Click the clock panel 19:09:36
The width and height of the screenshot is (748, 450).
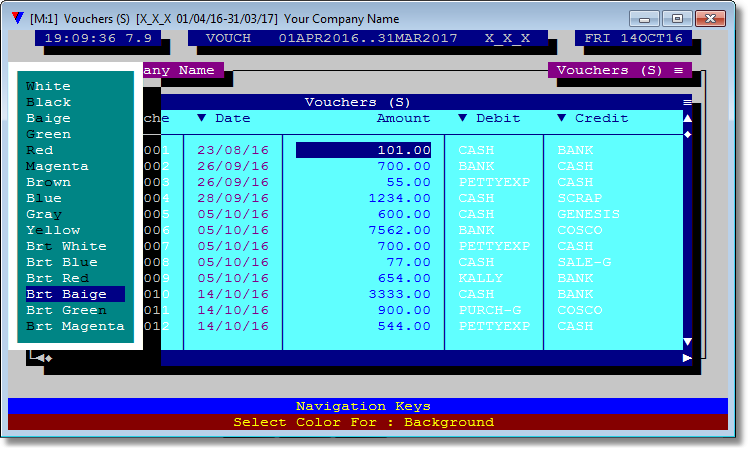(x=98, y=38)
